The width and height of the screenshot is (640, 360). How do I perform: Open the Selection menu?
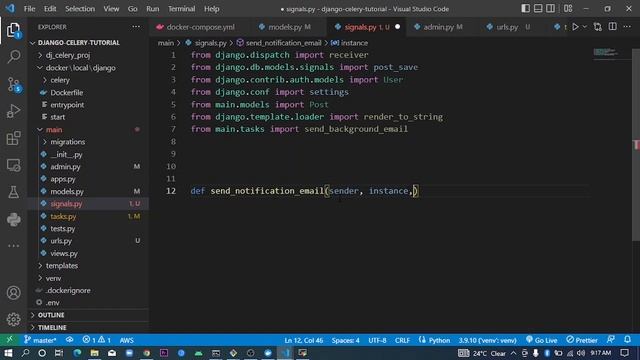click(x=80, y=9)
